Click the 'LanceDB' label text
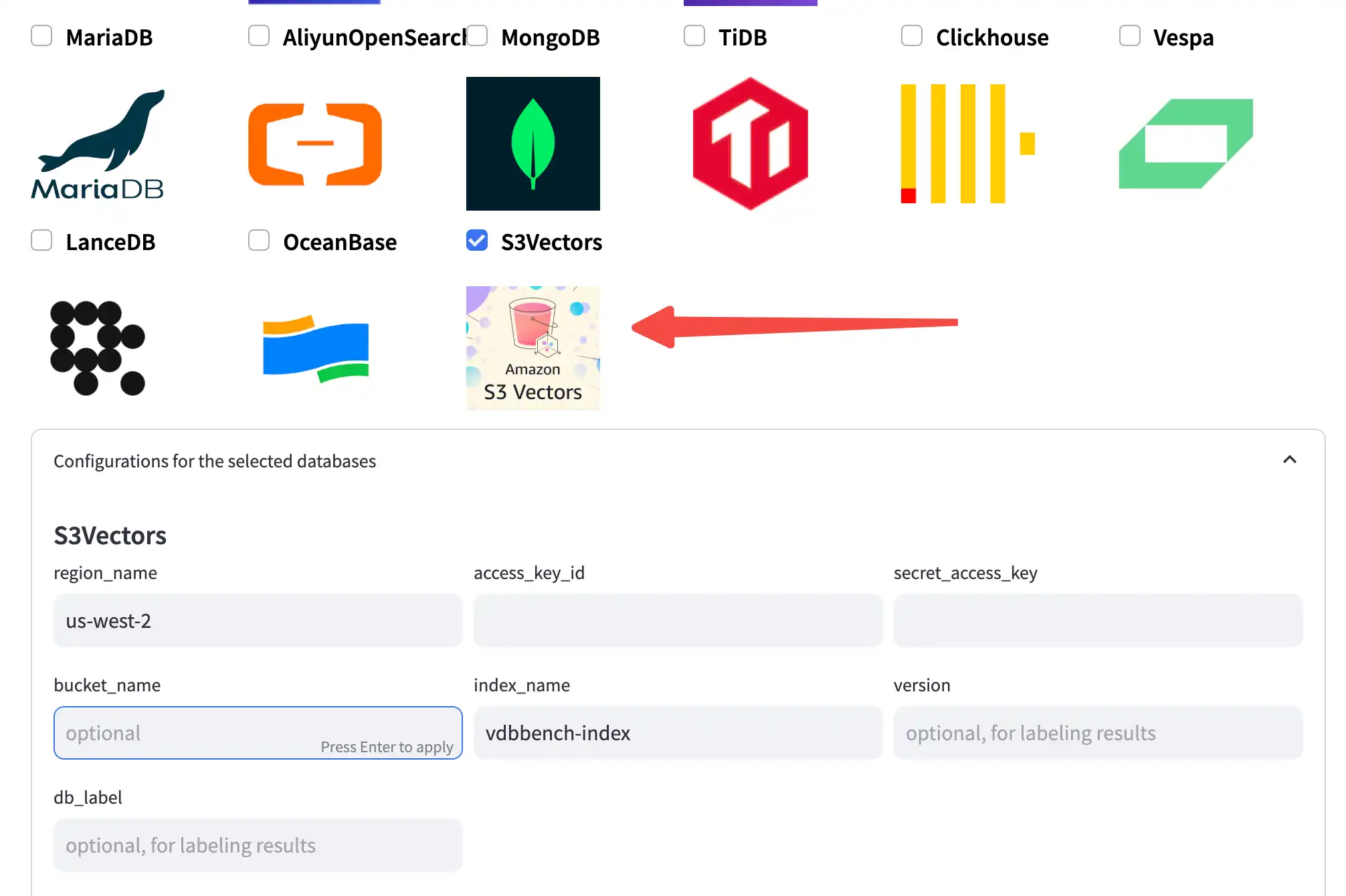1346x896 pixels. click(x=110, y=242)
